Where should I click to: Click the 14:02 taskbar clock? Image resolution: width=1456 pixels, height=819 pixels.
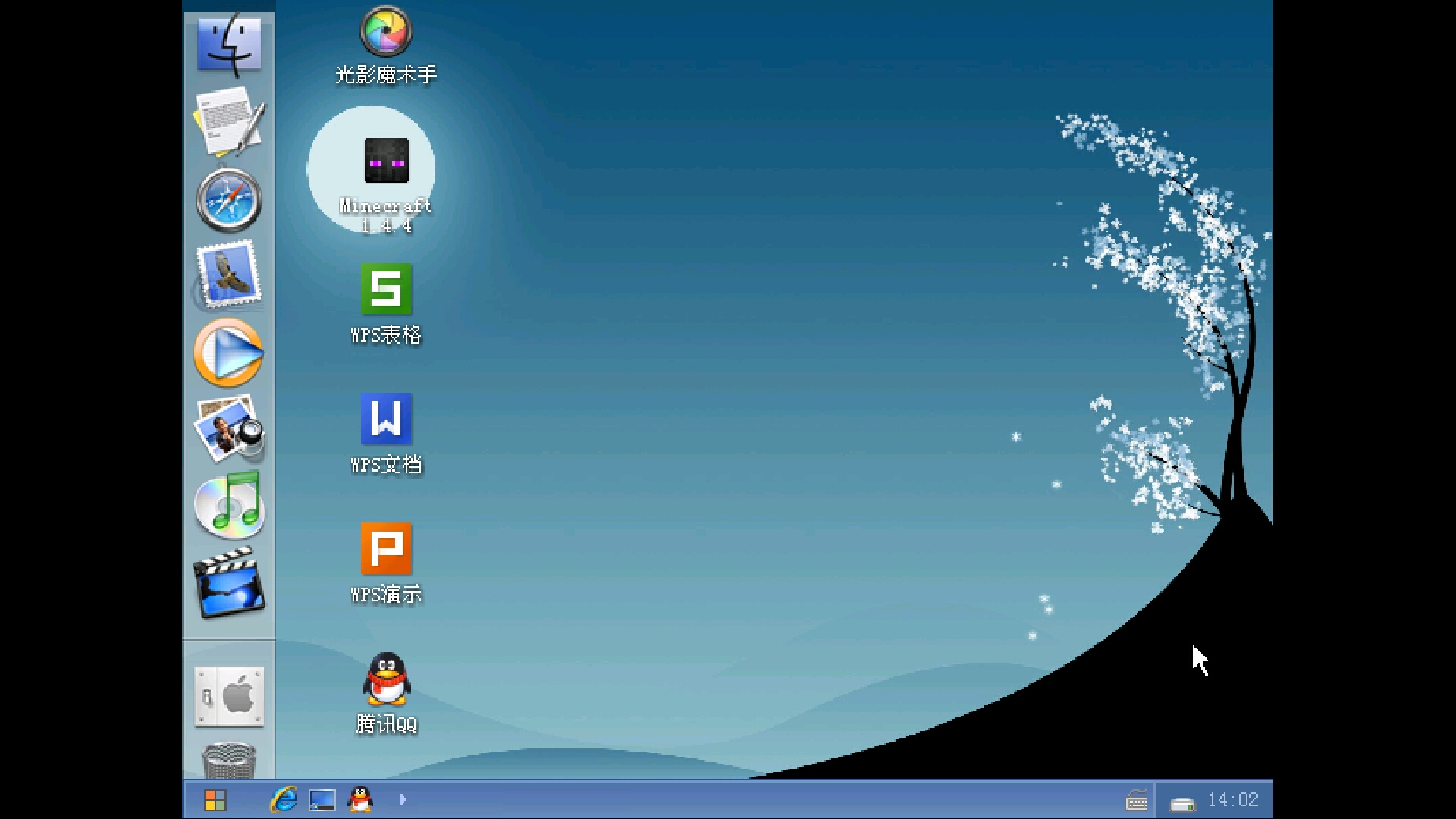(1233, 800)
